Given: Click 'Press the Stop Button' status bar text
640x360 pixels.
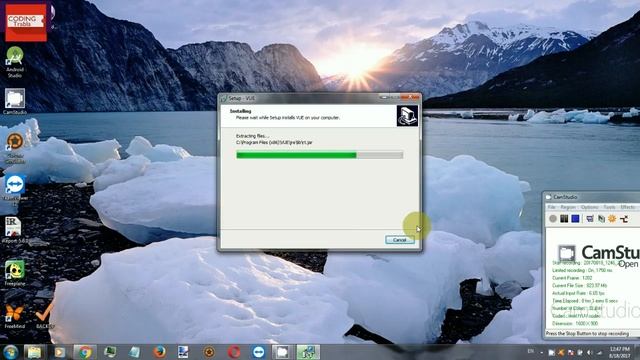Looking at the screenshot, I should coord(587,333).
